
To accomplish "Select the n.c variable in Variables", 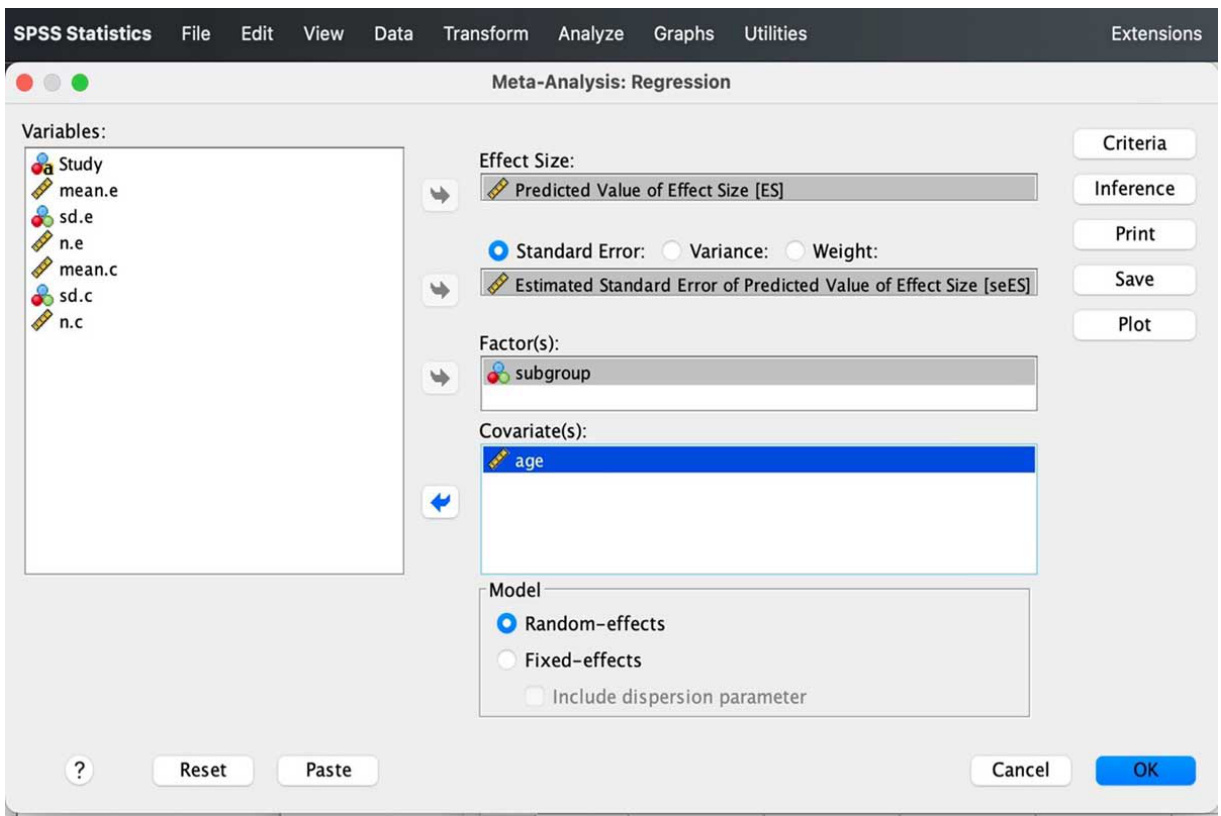I will tap(214, 322).
